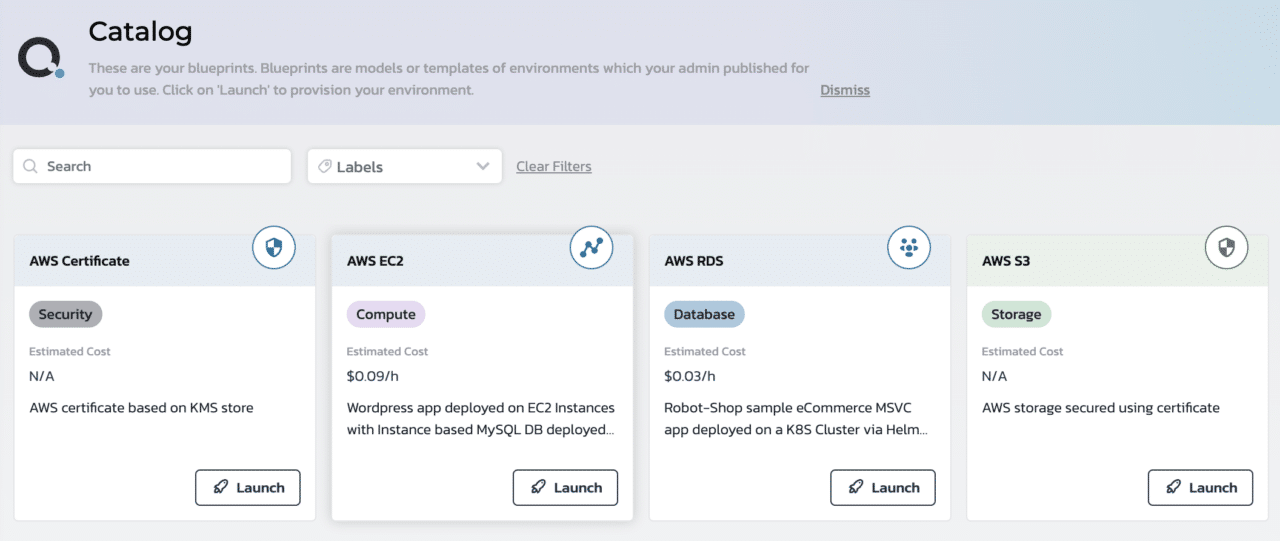1280x541 pixels.
Task: Click the cluster dots icon on AWS RDS card
Action: coord(909,247)
